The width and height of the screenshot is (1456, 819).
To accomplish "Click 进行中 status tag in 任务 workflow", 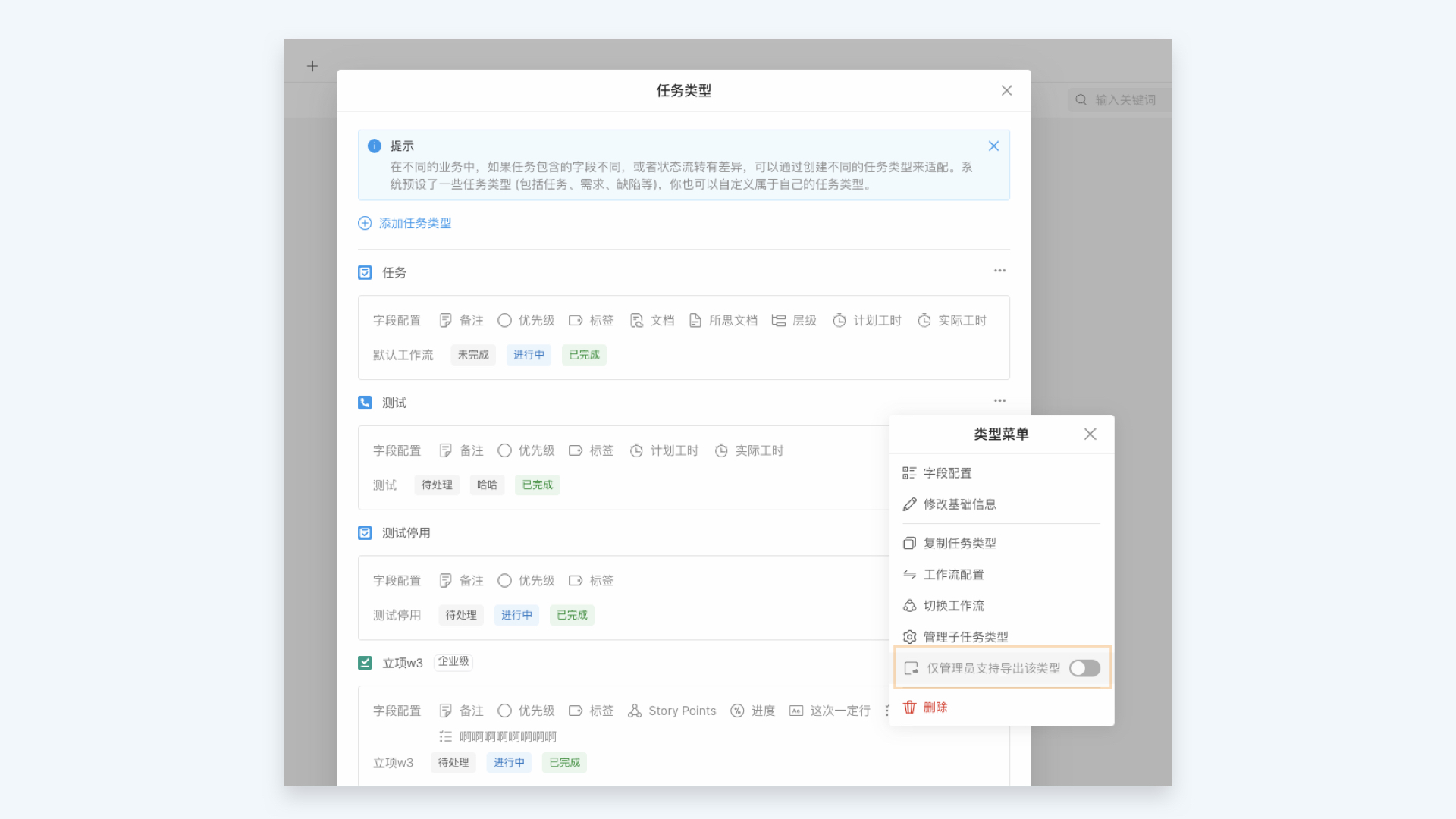I will point(529,355).
